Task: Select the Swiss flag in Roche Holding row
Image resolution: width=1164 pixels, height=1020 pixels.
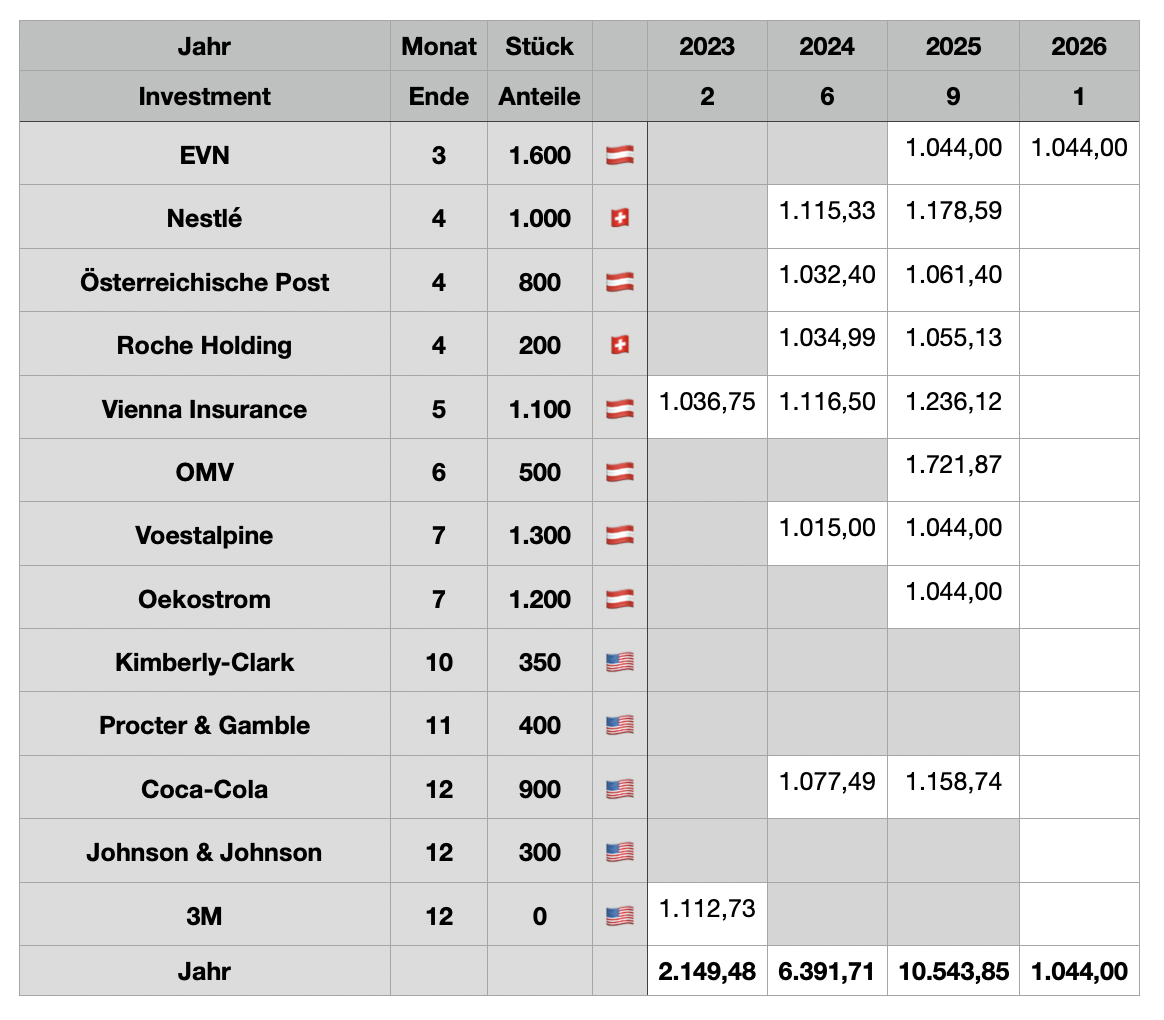Action: (619, 345)
